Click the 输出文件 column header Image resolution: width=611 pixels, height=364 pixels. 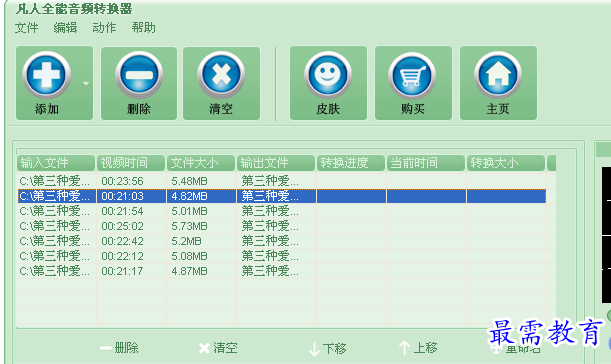click(x=276, y=163)
